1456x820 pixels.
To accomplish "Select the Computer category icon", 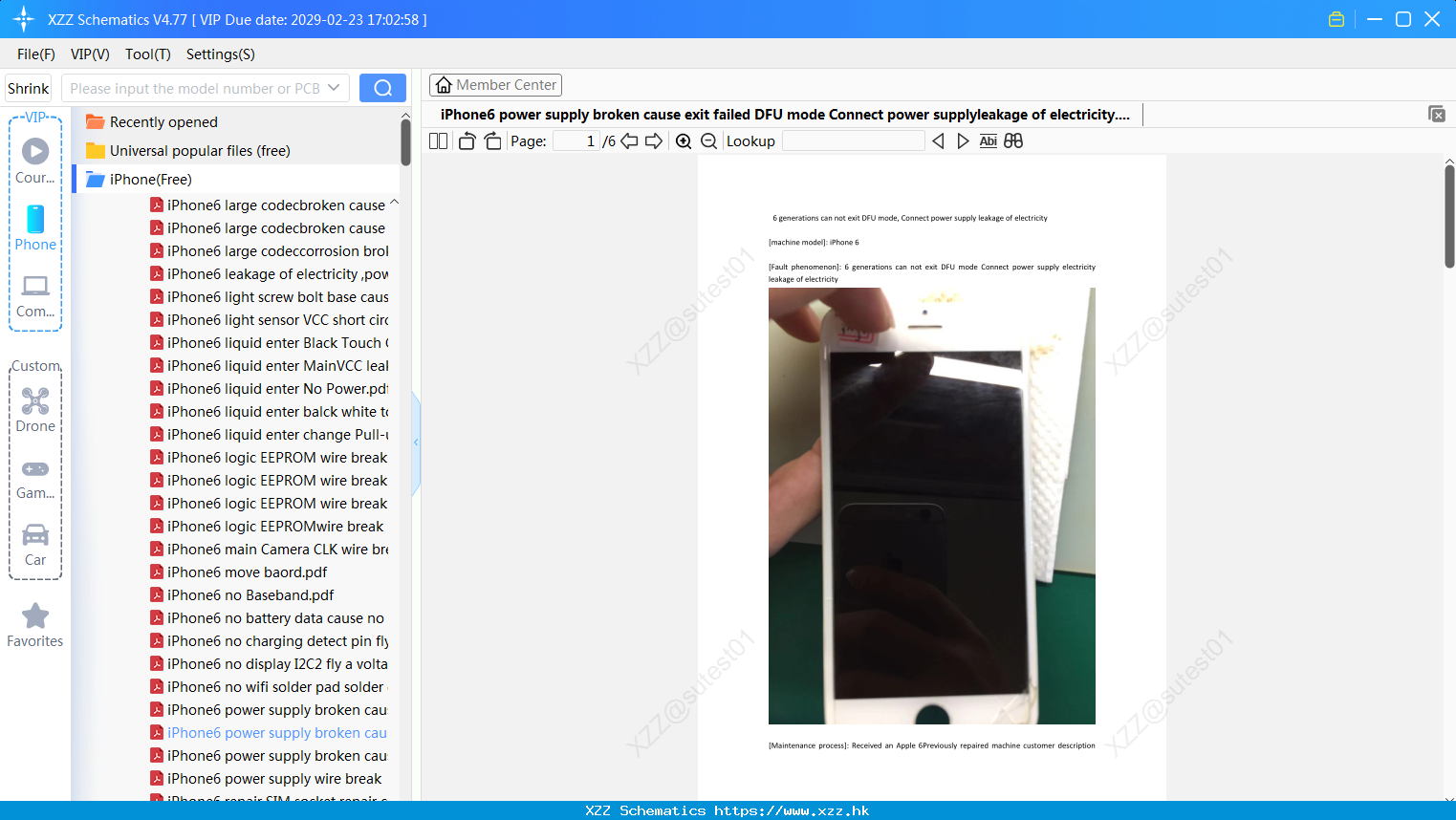I will tap(35, 295).
